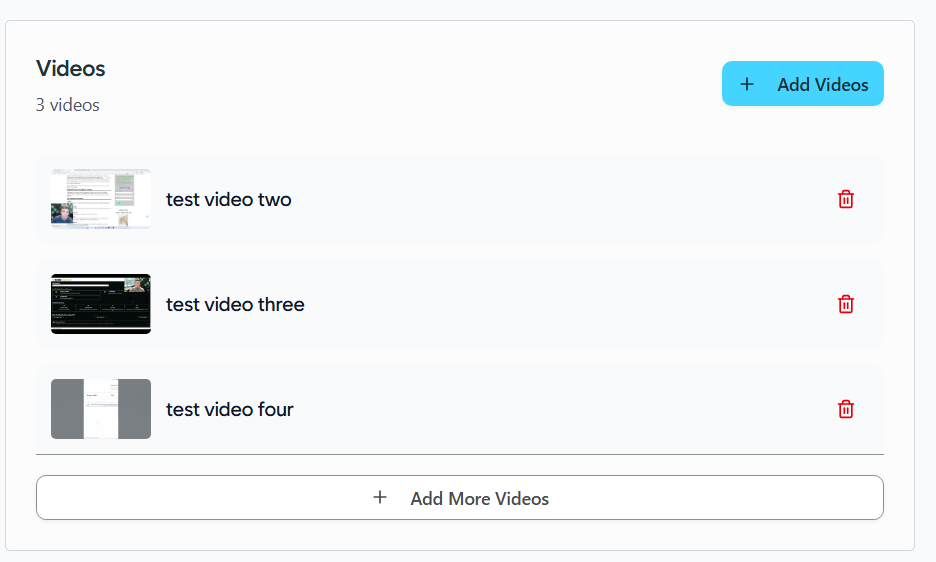Click trash icon for test video three
Screen dimensions: 936x562
coord(846,304)
